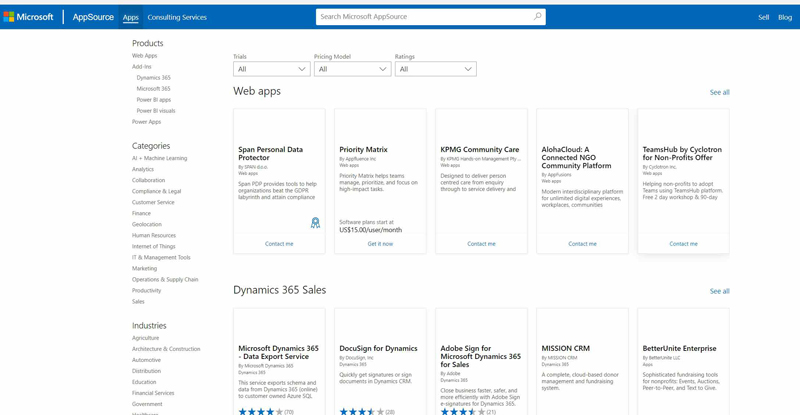Click Contact me on AlohaCloud card
Viewport: 800px width, 415px height.
pyautogui.click(x=582, y=244)
